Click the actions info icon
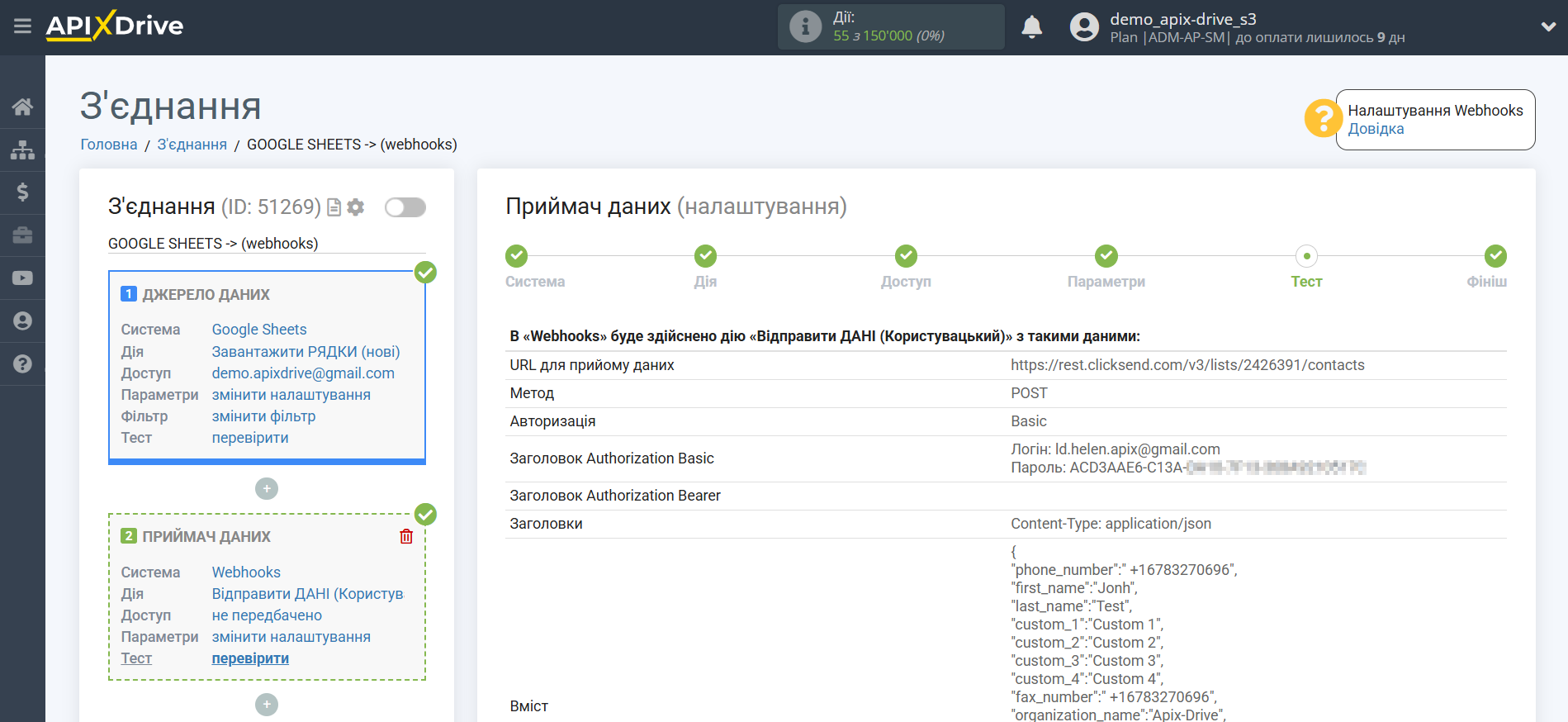1568x722 pixels. (x=805, y=26)
